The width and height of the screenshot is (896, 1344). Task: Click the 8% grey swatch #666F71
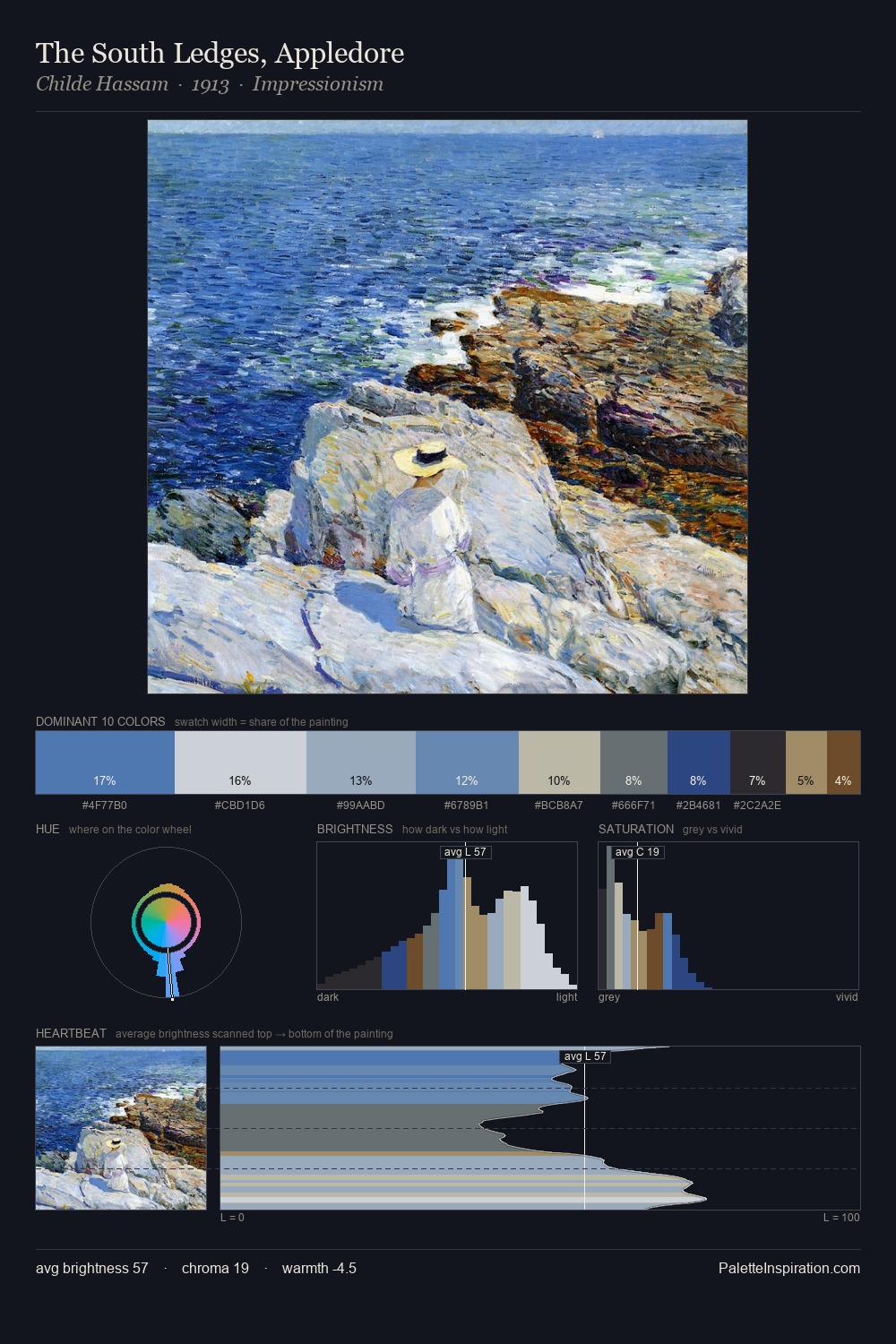(633, 762)
